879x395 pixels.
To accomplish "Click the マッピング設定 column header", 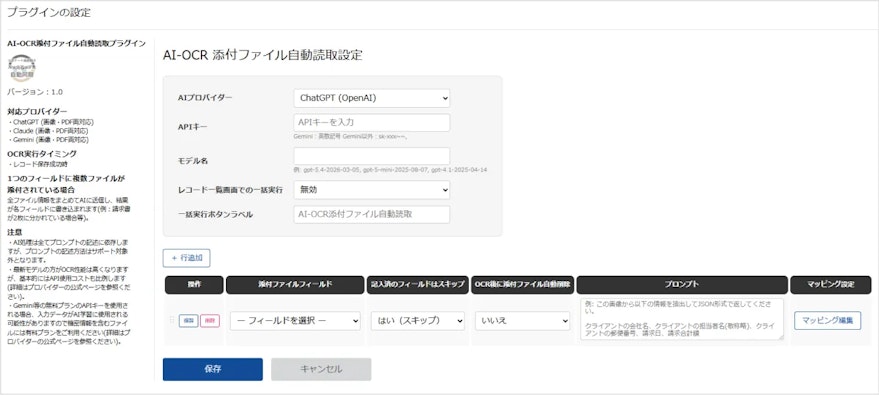I will coord(831,285).
